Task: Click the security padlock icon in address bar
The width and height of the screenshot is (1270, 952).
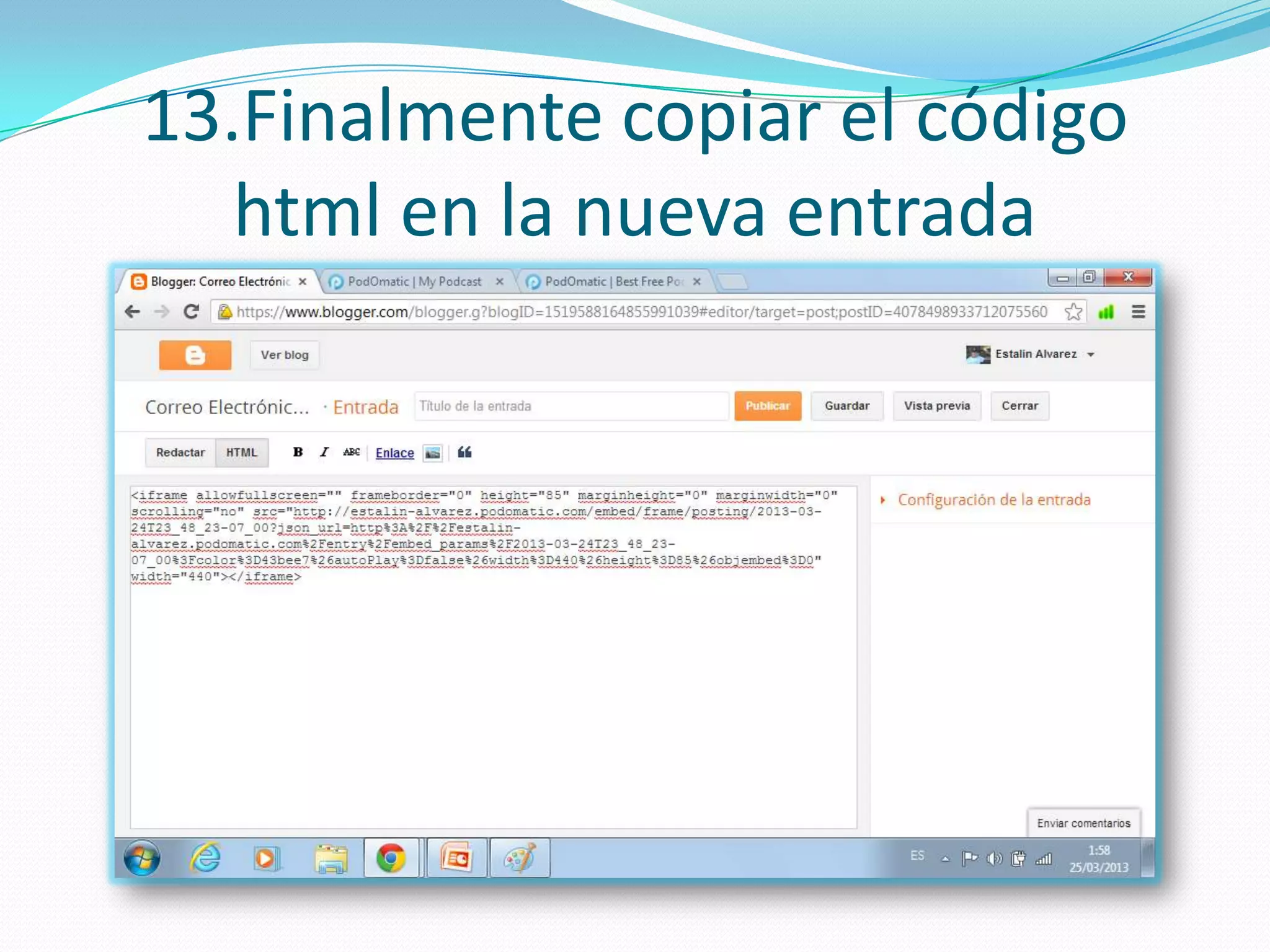Action: 224,312
